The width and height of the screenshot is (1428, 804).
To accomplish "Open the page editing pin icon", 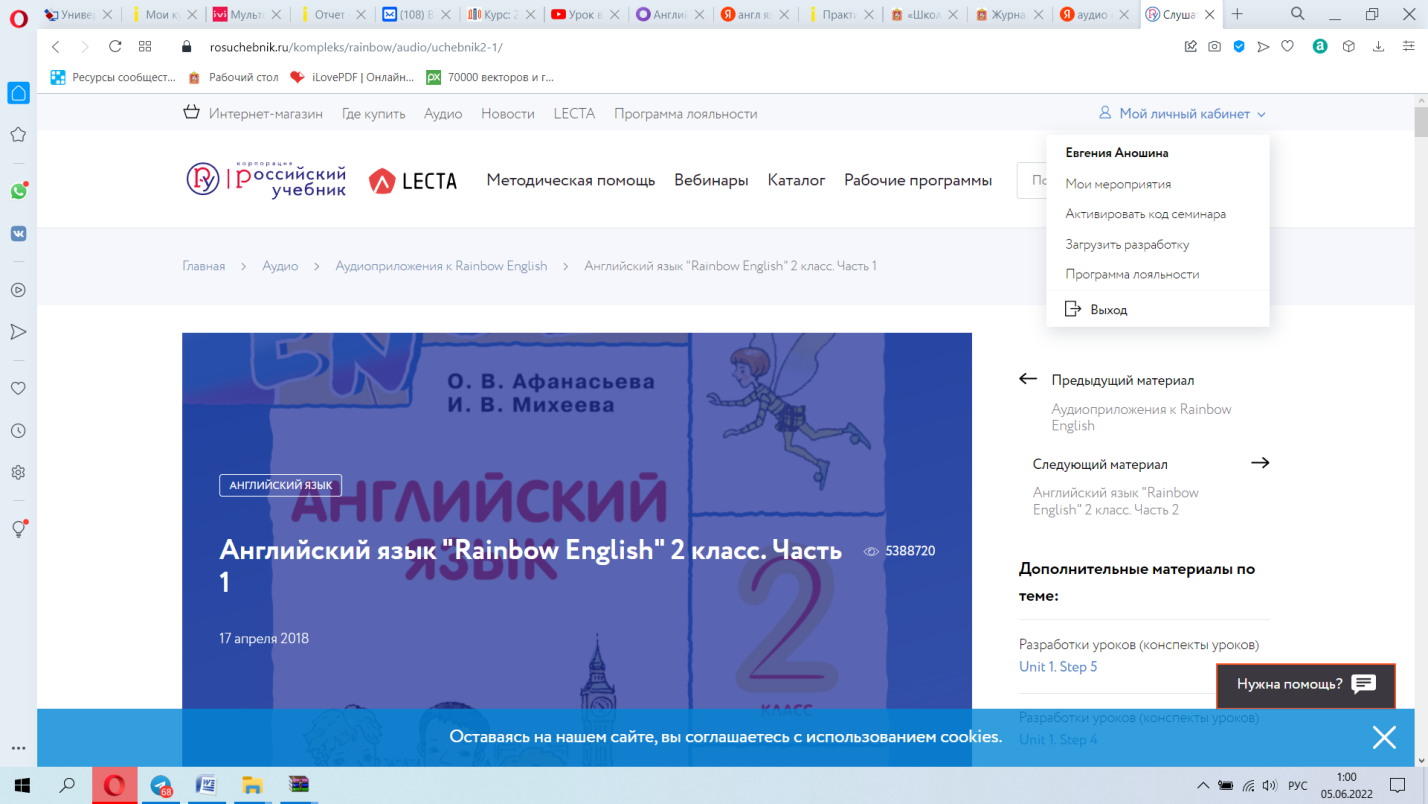I will (x=1190, y=46).
